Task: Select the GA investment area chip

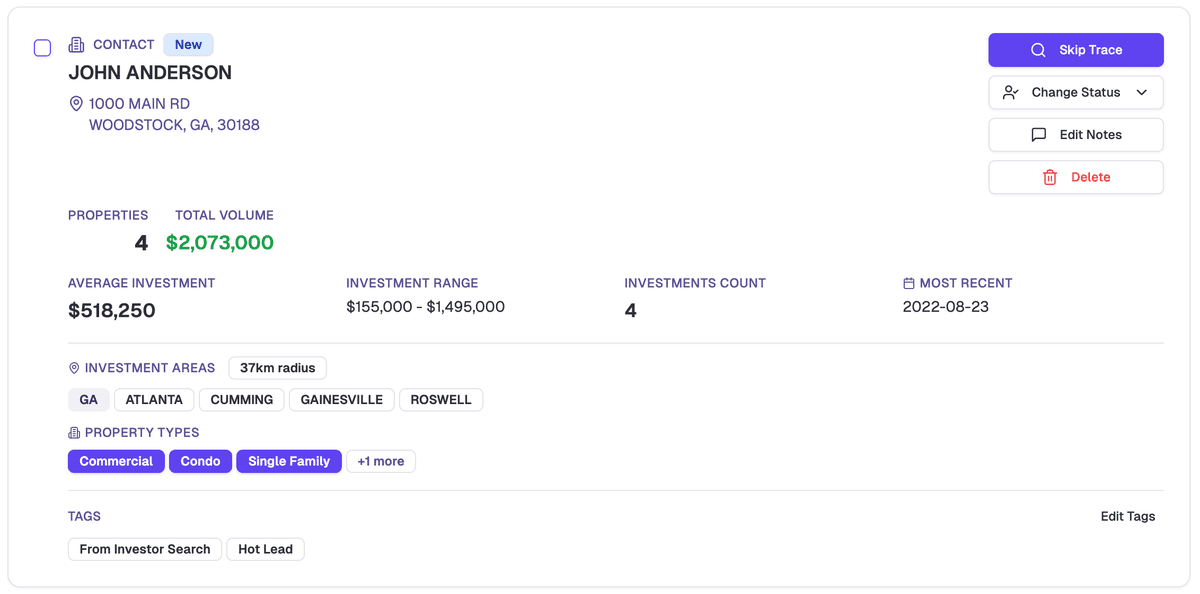Action: coord(88,399)
